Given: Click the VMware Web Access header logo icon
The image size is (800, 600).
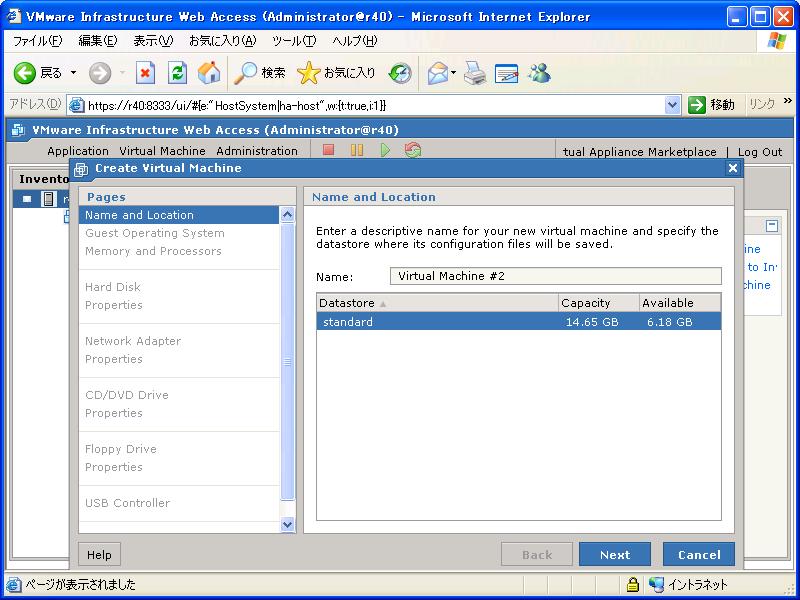Looking at the screenshot, I should [18, 130].
